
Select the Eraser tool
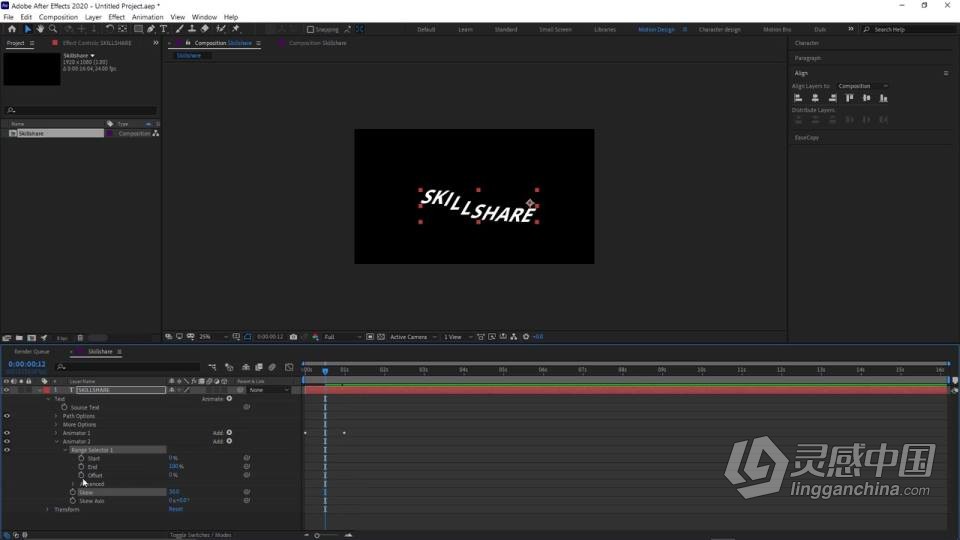[x=204, y=29]
